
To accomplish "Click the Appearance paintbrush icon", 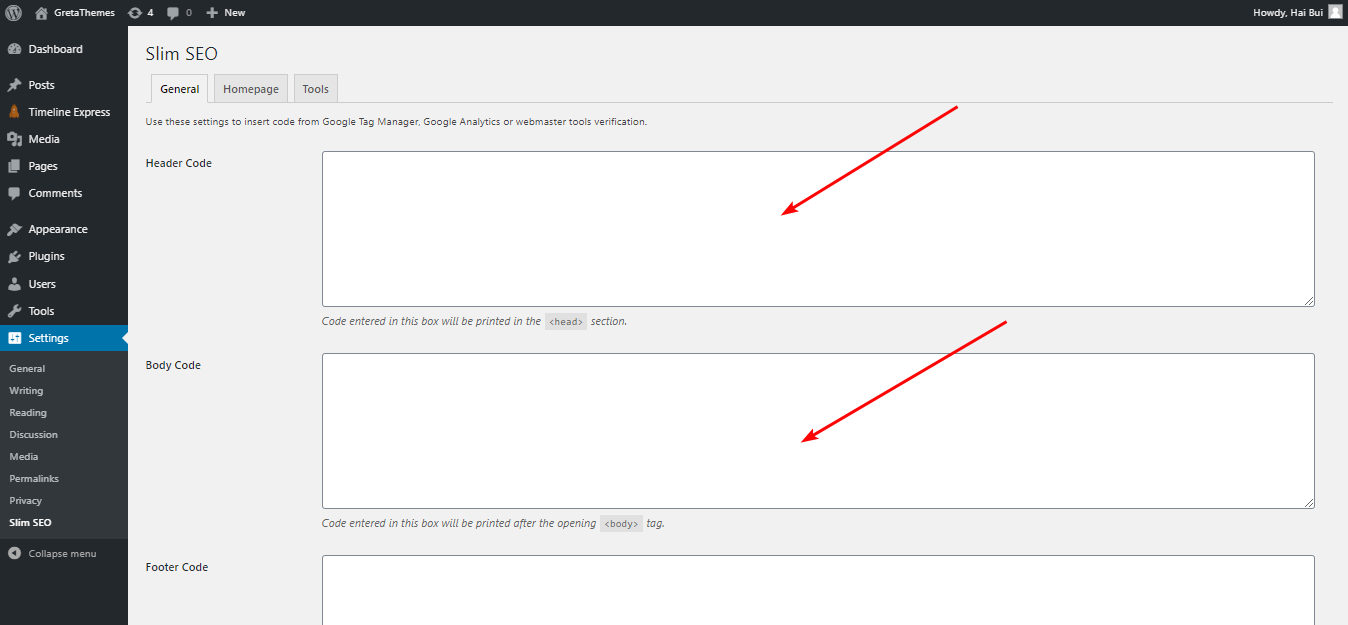I will (x=15, y=229).
